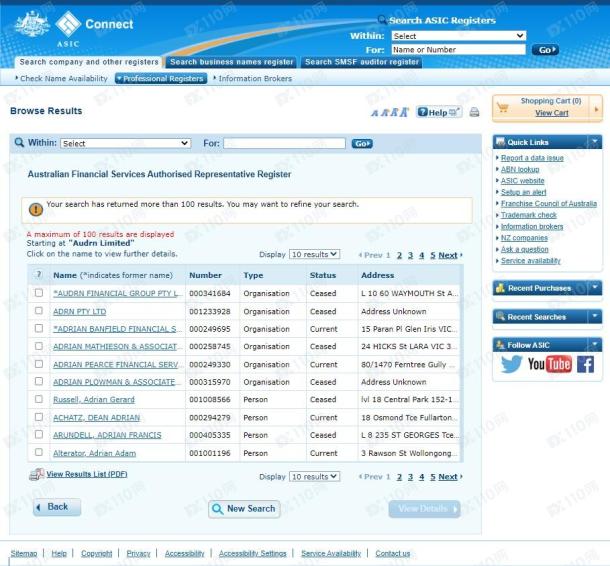Expand the Recent Purchases panel

(x=595, y=288)
